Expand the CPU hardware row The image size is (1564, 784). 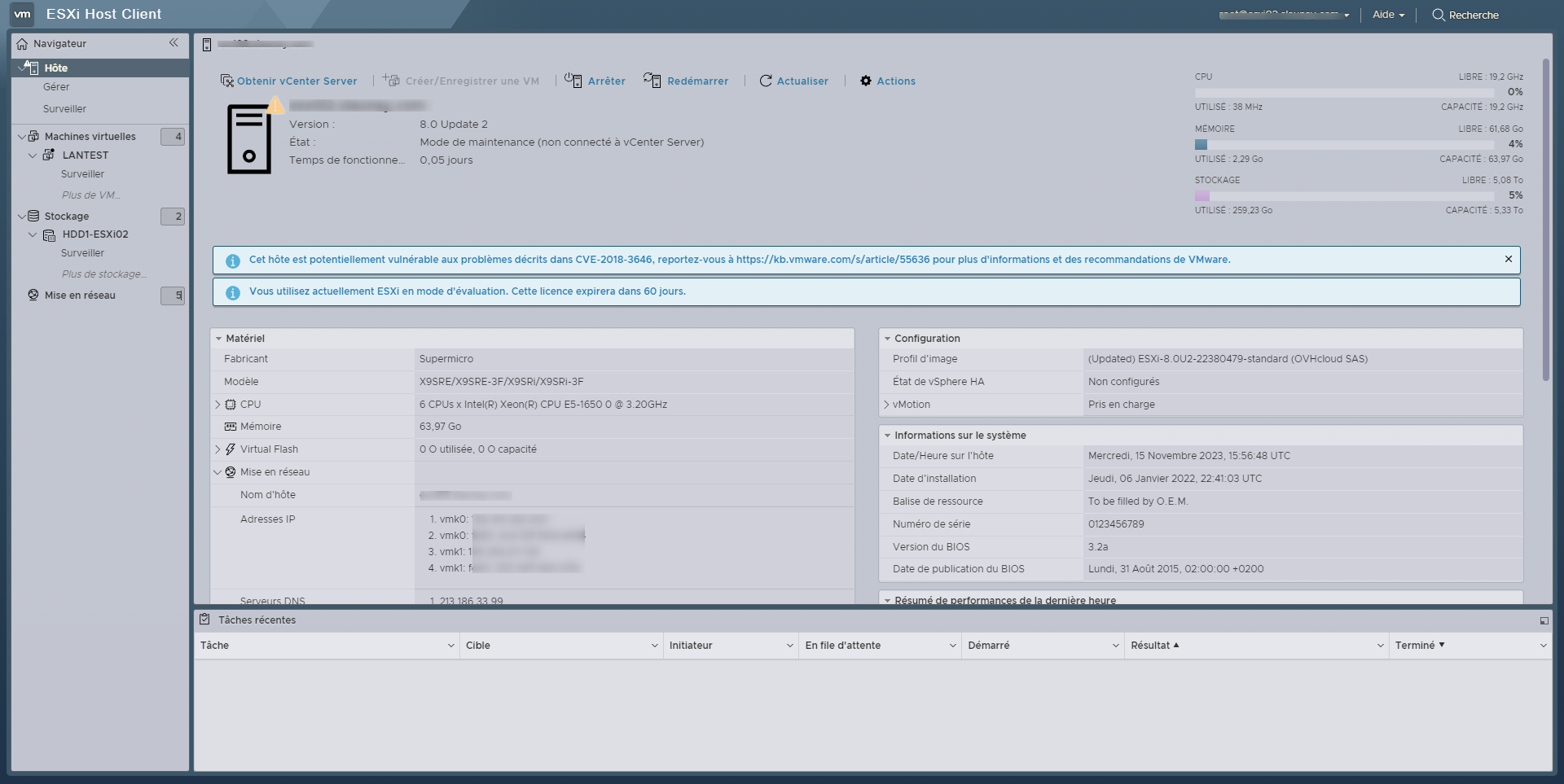click(x=217, y=405)
